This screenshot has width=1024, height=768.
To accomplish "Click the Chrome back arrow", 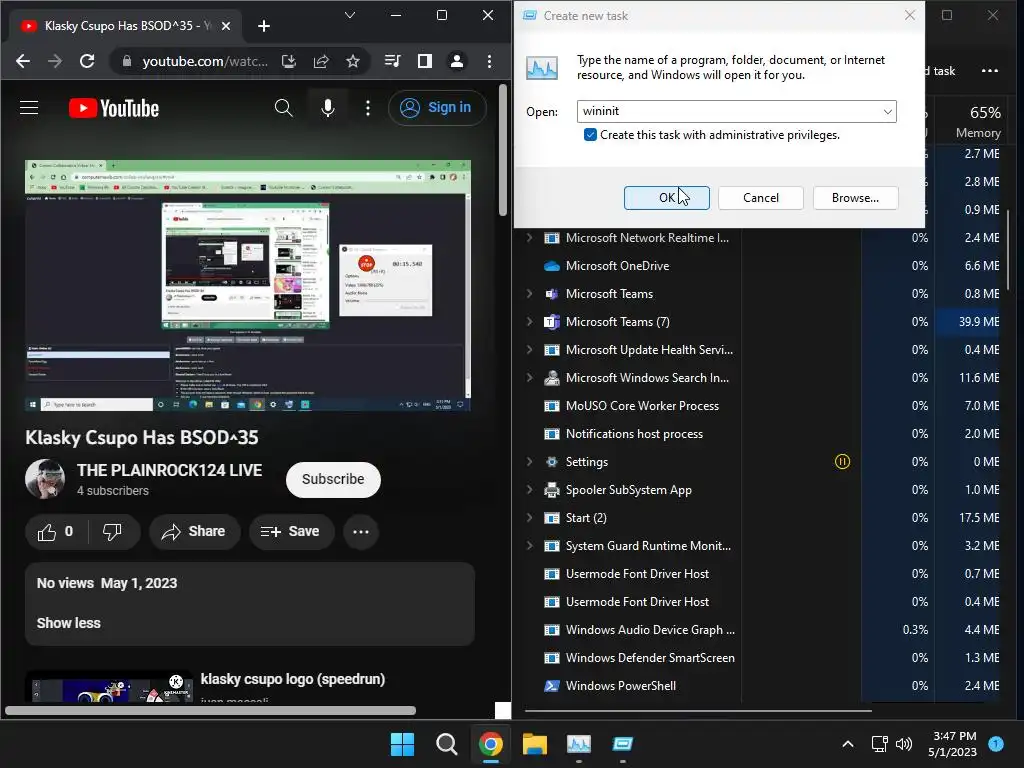I will pyautogui.click(x=23, y=61).
